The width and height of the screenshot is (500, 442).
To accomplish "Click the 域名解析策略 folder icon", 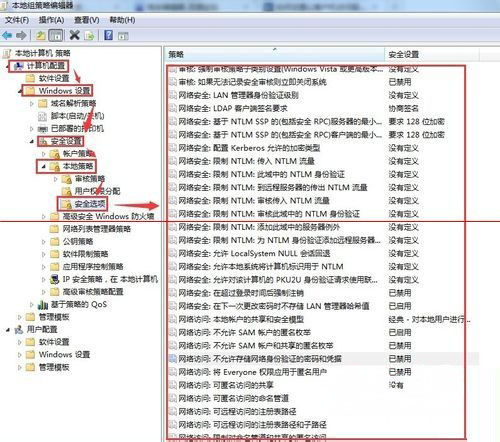I will click(x=42, y=103).
